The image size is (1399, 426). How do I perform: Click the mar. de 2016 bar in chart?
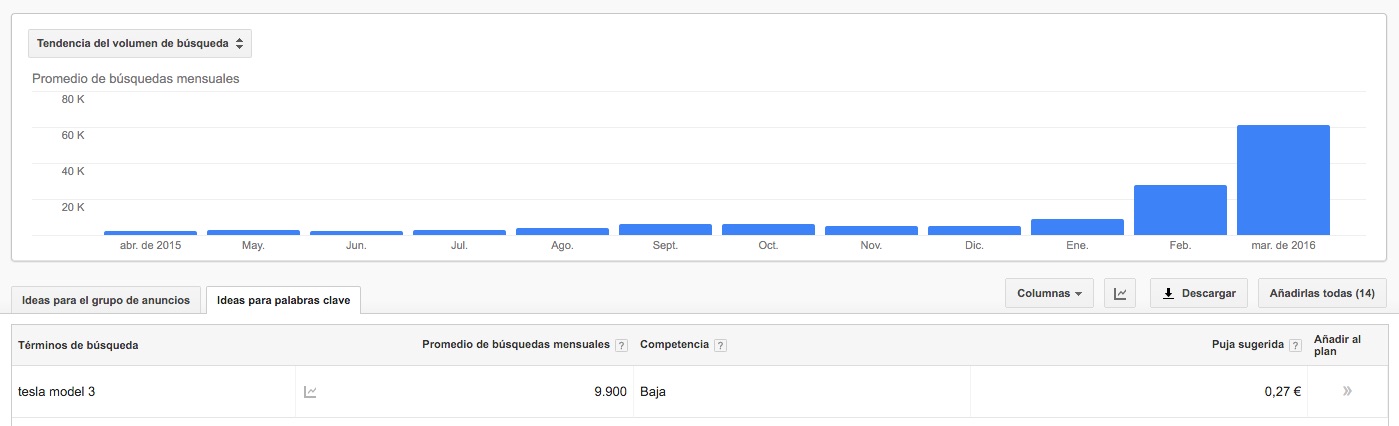point(1283,180)
